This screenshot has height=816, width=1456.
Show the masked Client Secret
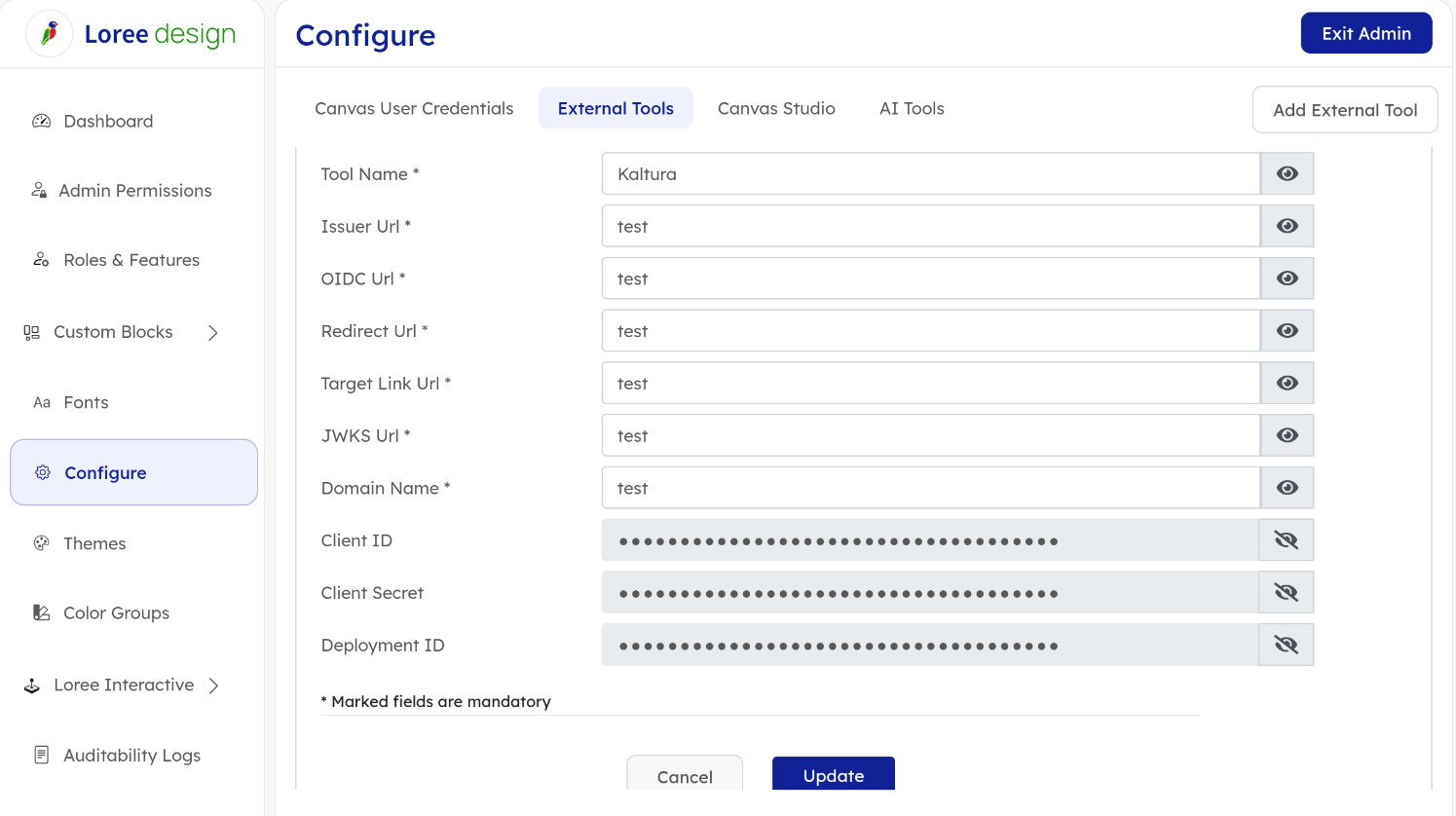[x=1286, y=593]
